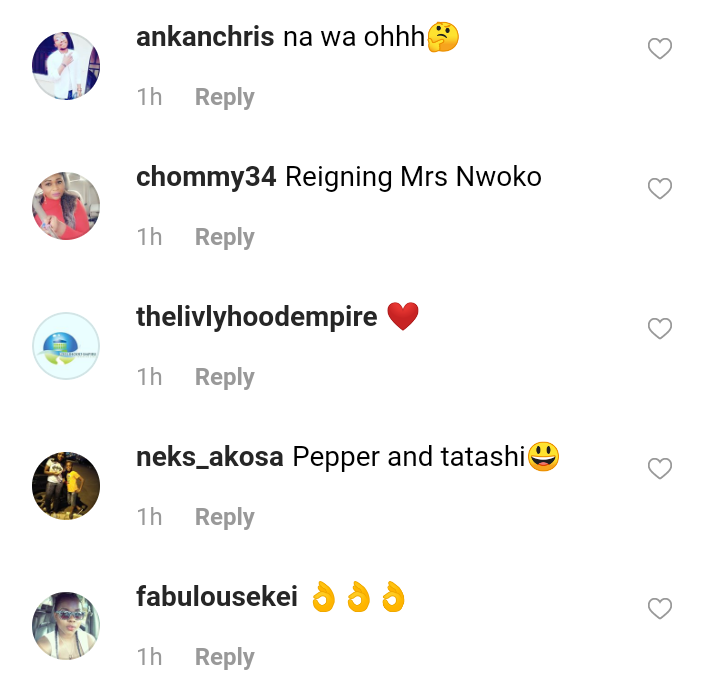
Task: Visit thelivlyhoodempire username link
Action: pyautogui.click(x=257, y=318)
